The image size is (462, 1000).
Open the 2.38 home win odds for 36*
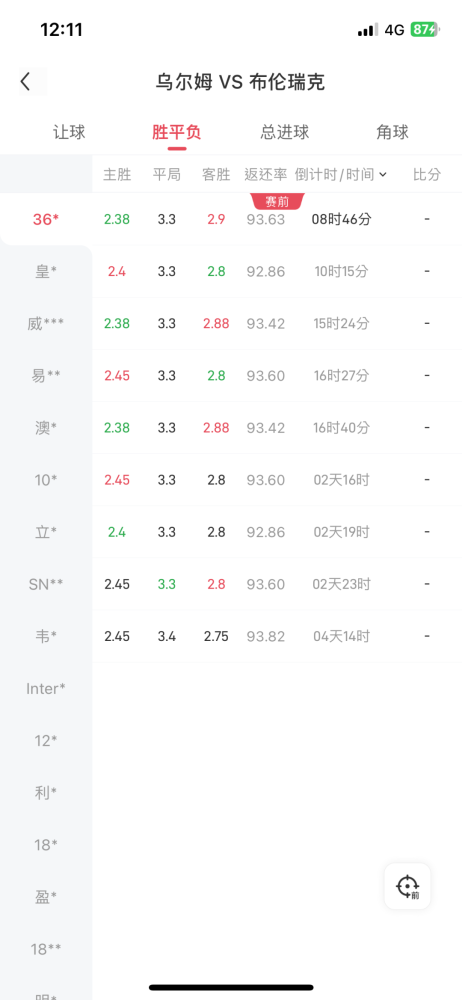click(117, 219)
